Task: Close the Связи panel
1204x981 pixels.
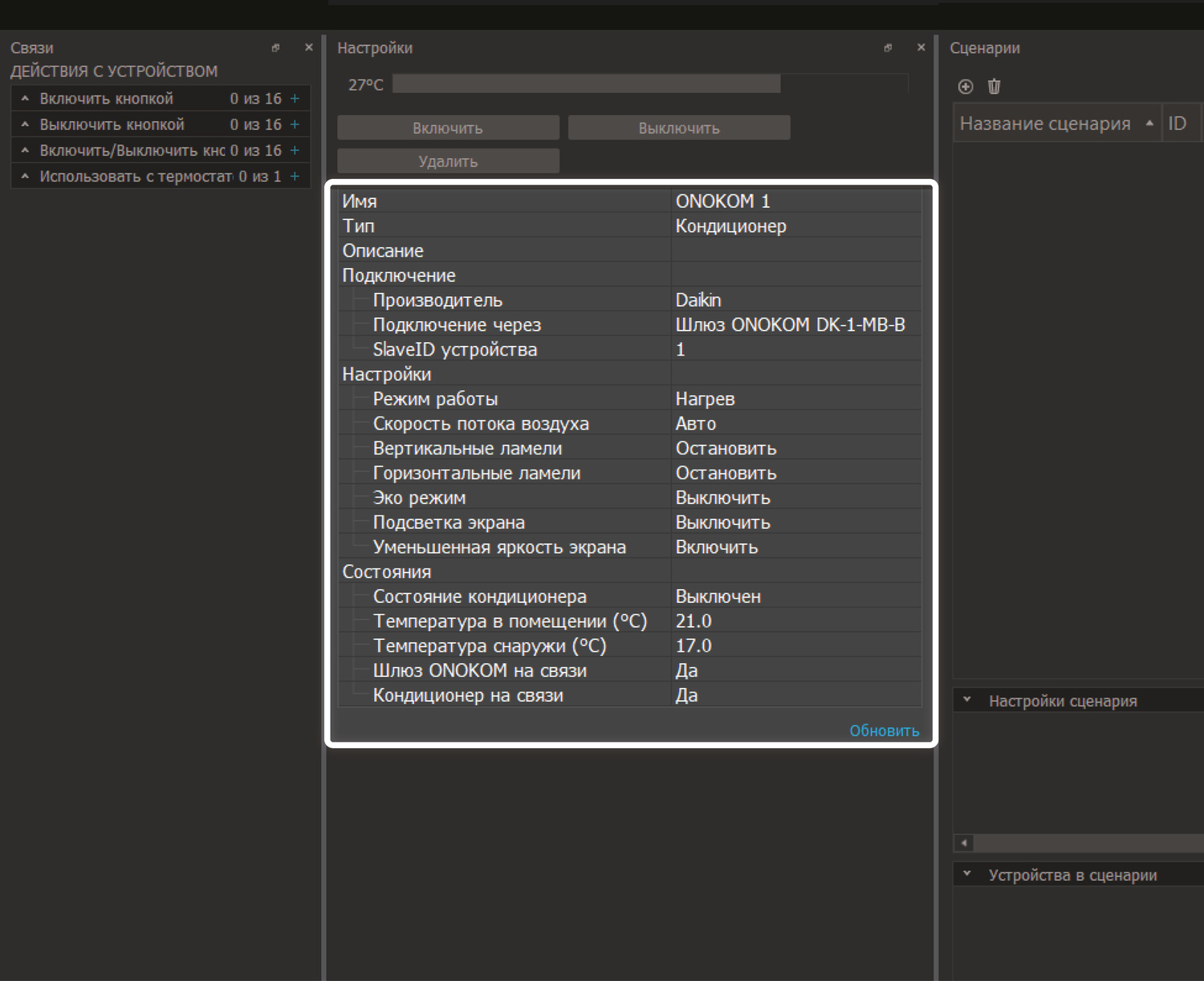Action: [308, 48]
